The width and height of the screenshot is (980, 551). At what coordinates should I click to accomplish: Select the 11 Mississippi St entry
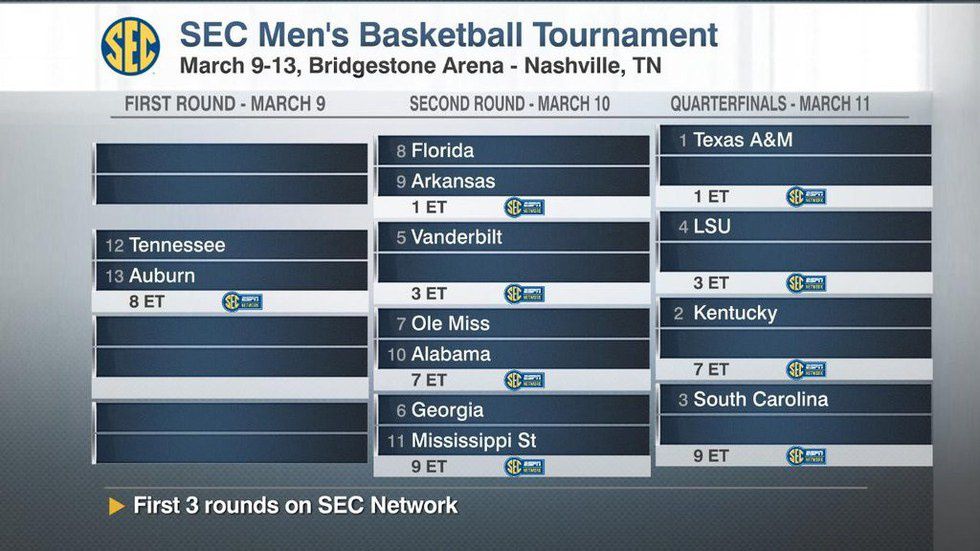(x=512, y=440)
